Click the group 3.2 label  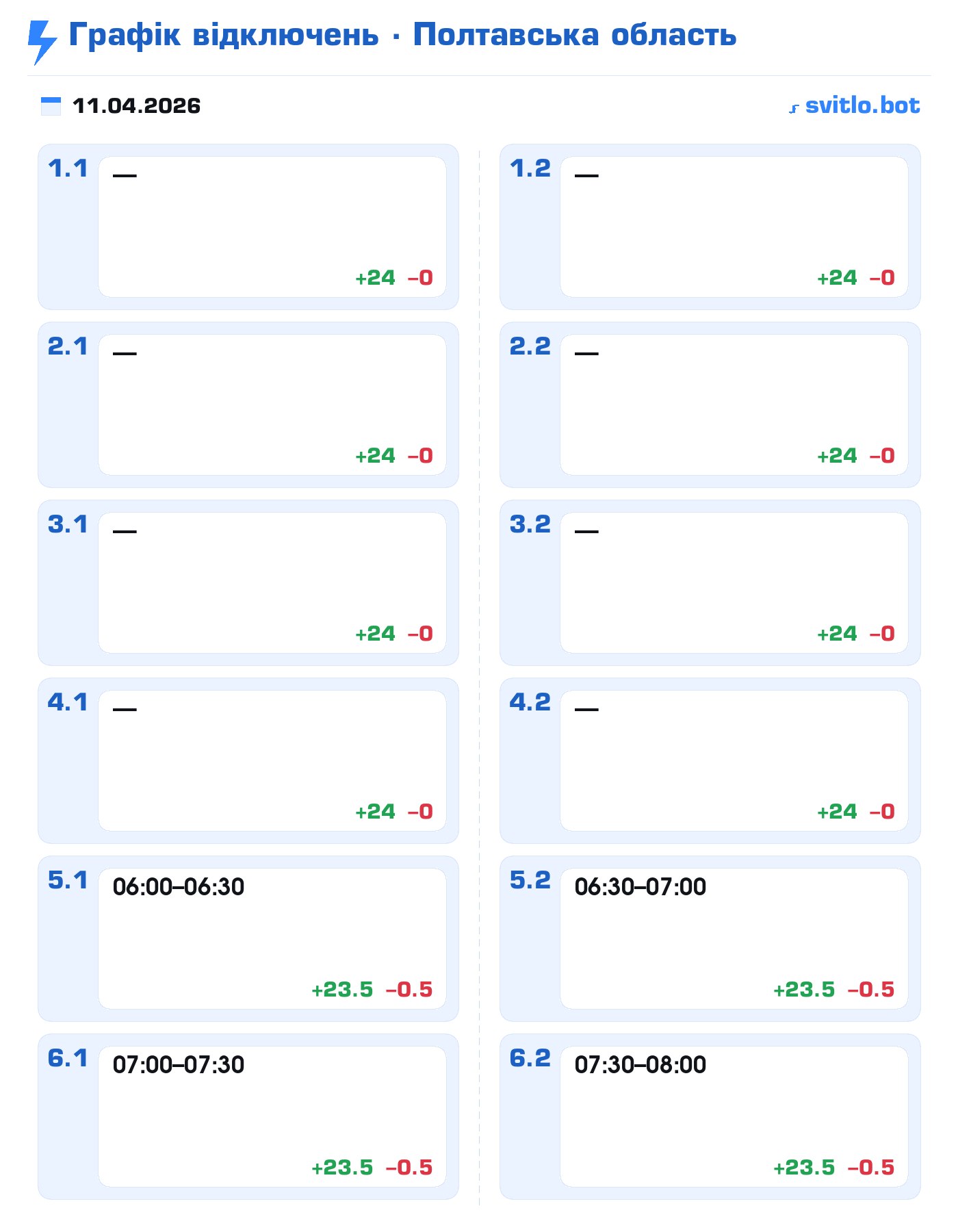[530, 524]
